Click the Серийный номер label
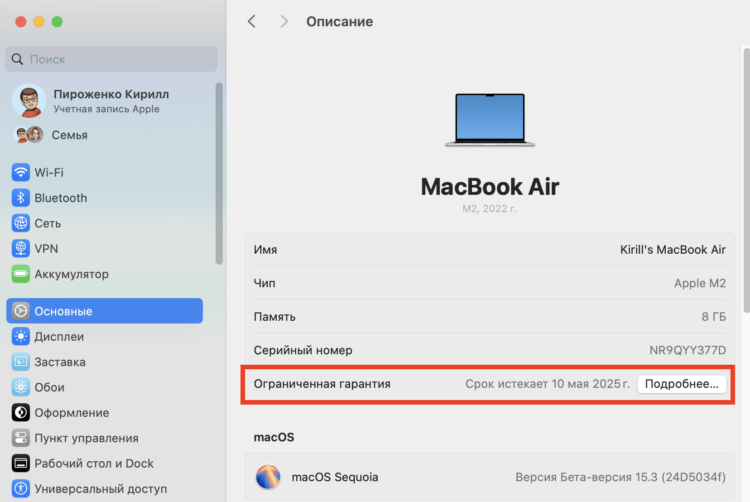 303,350
